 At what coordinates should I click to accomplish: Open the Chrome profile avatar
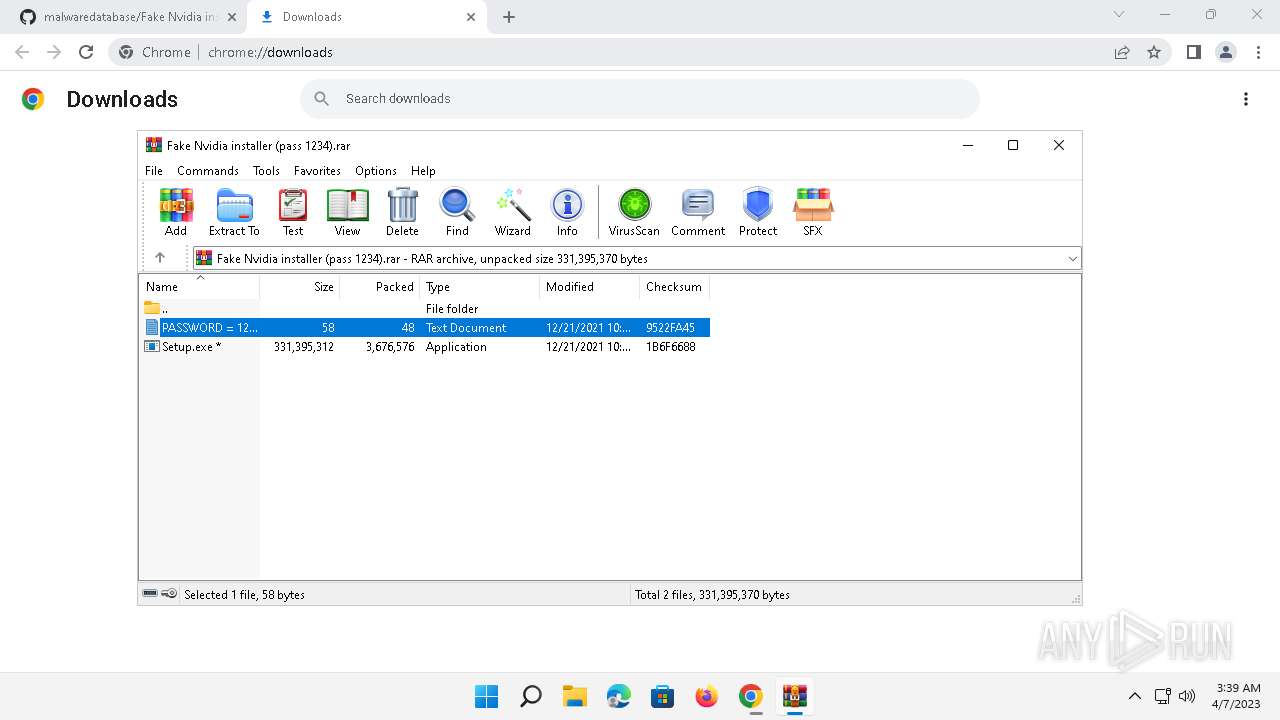(x=1226, y=52)
